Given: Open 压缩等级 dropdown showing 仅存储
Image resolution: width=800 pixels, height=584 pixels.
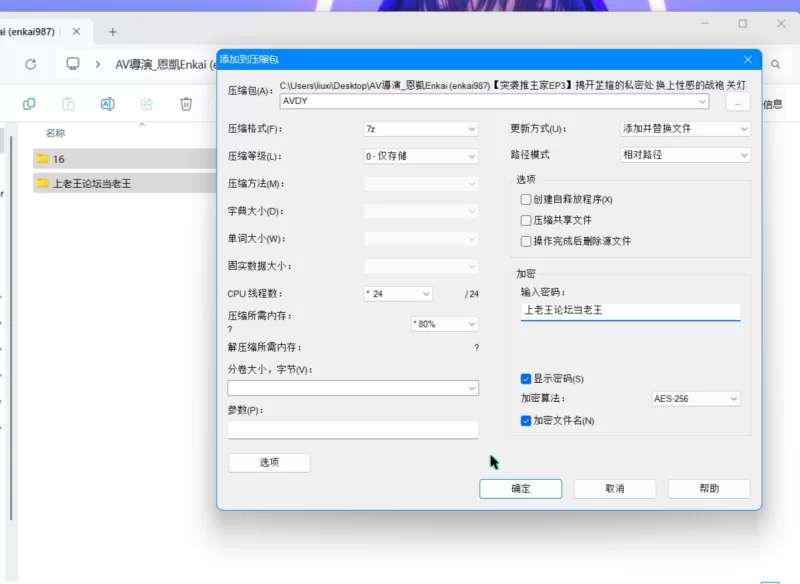Looking at the screenshot, I should pyautogui.click(x=421, y=156).
